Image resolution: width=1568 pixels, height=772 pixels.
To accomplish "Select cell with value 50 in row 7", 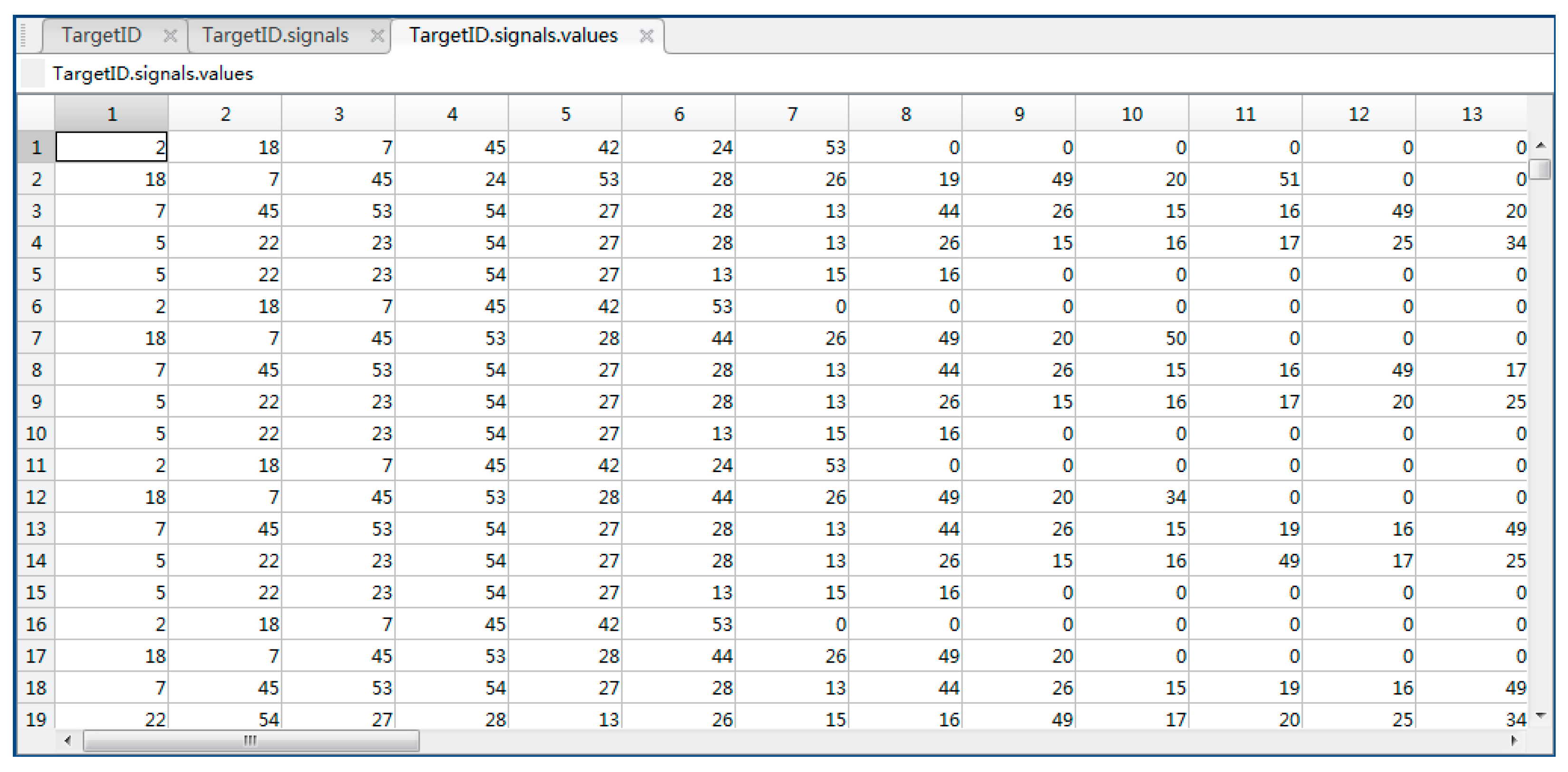I will point(1132,338).
